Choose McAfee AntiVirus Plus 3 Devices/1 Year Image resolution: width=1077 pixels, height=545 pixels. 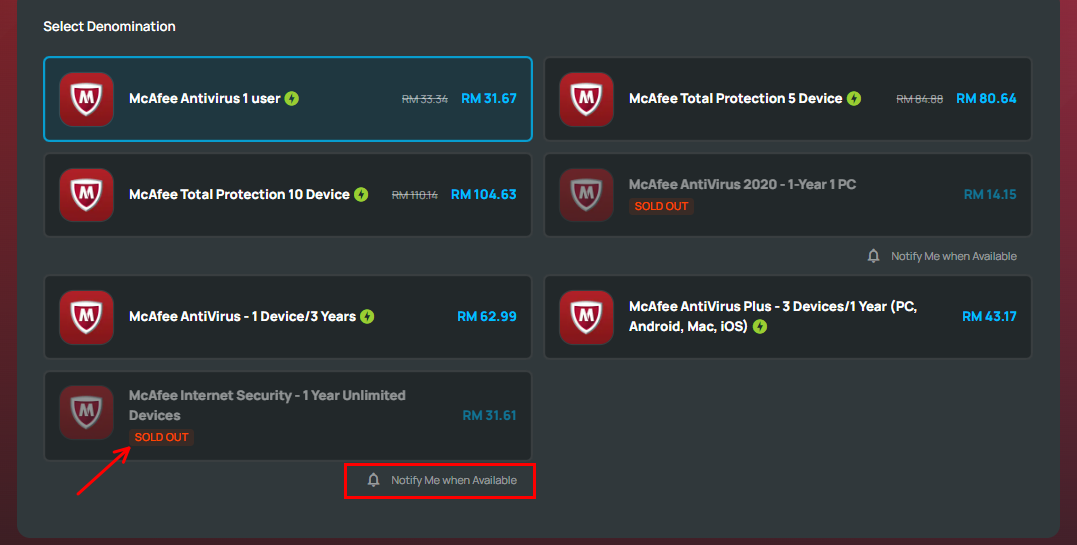point(788,317)
